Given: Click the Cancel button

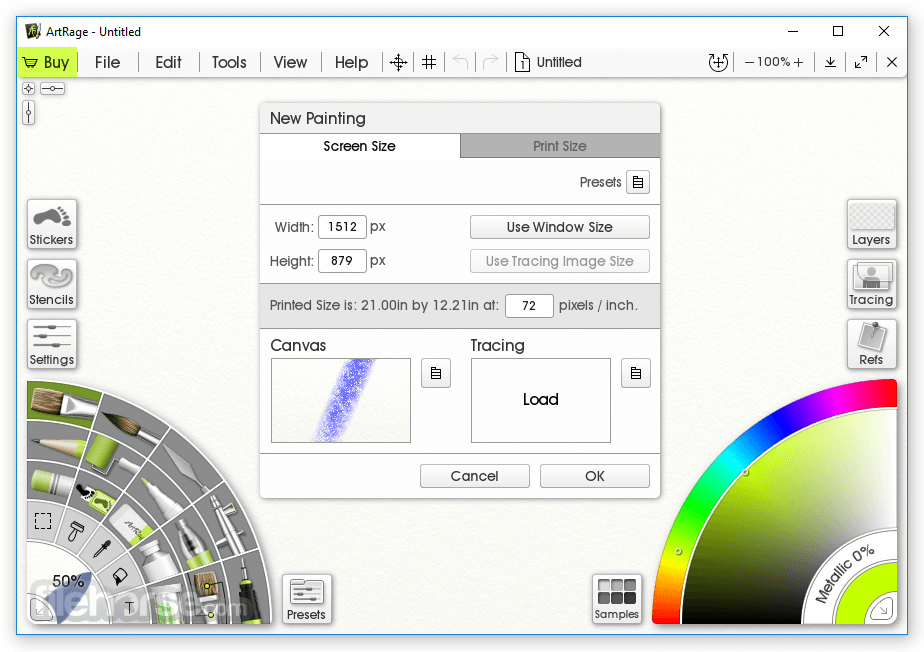Looking at the screenshot, I should point(475,476).
